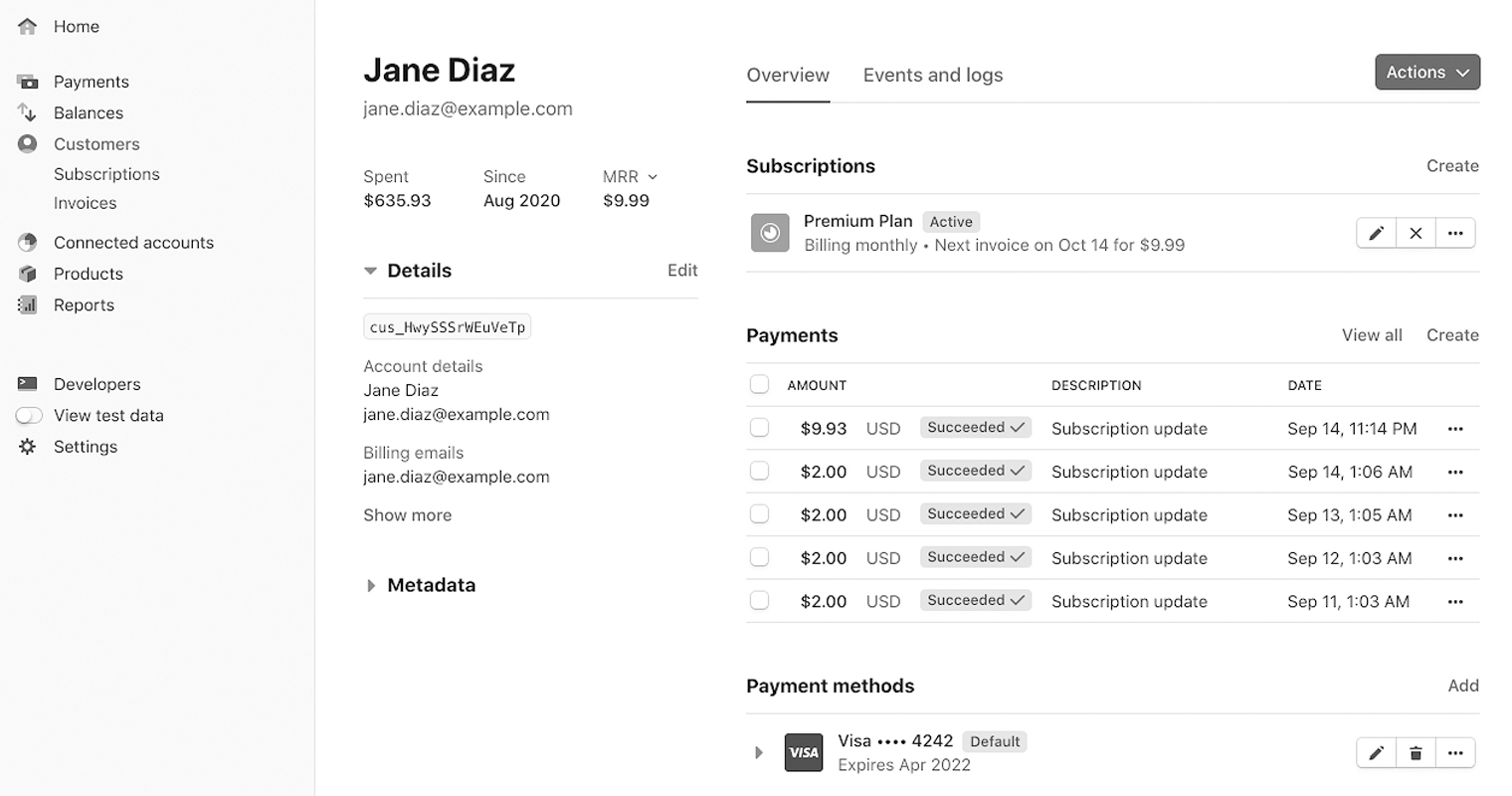Image resolution: width=1512 pixels, height=796 pixels.
Task: Expand the Visa 4242 payment method row
Action: click(x=759, y=753)
